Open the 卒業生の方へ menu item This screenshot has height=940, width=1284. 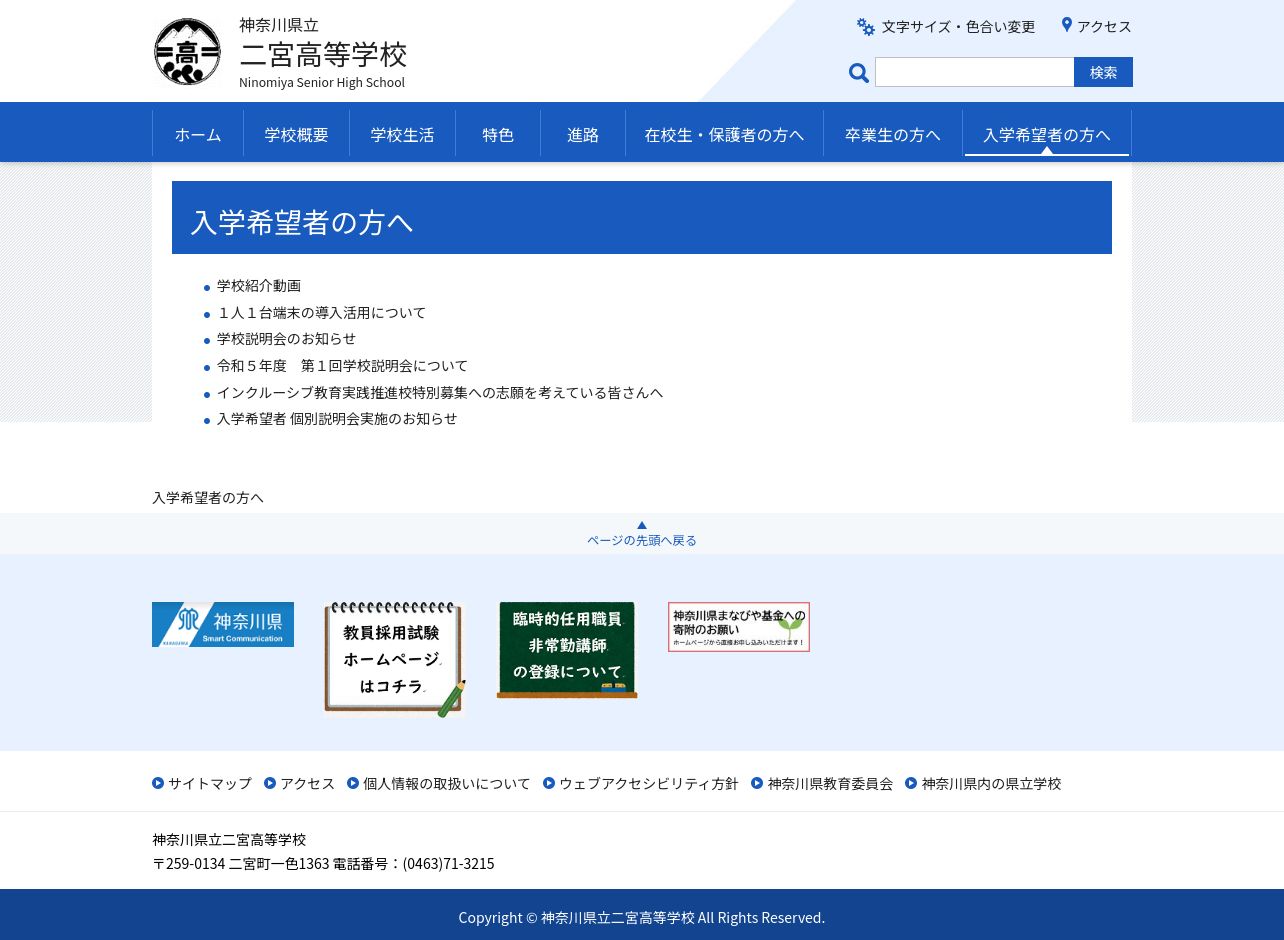coord(893,134)
